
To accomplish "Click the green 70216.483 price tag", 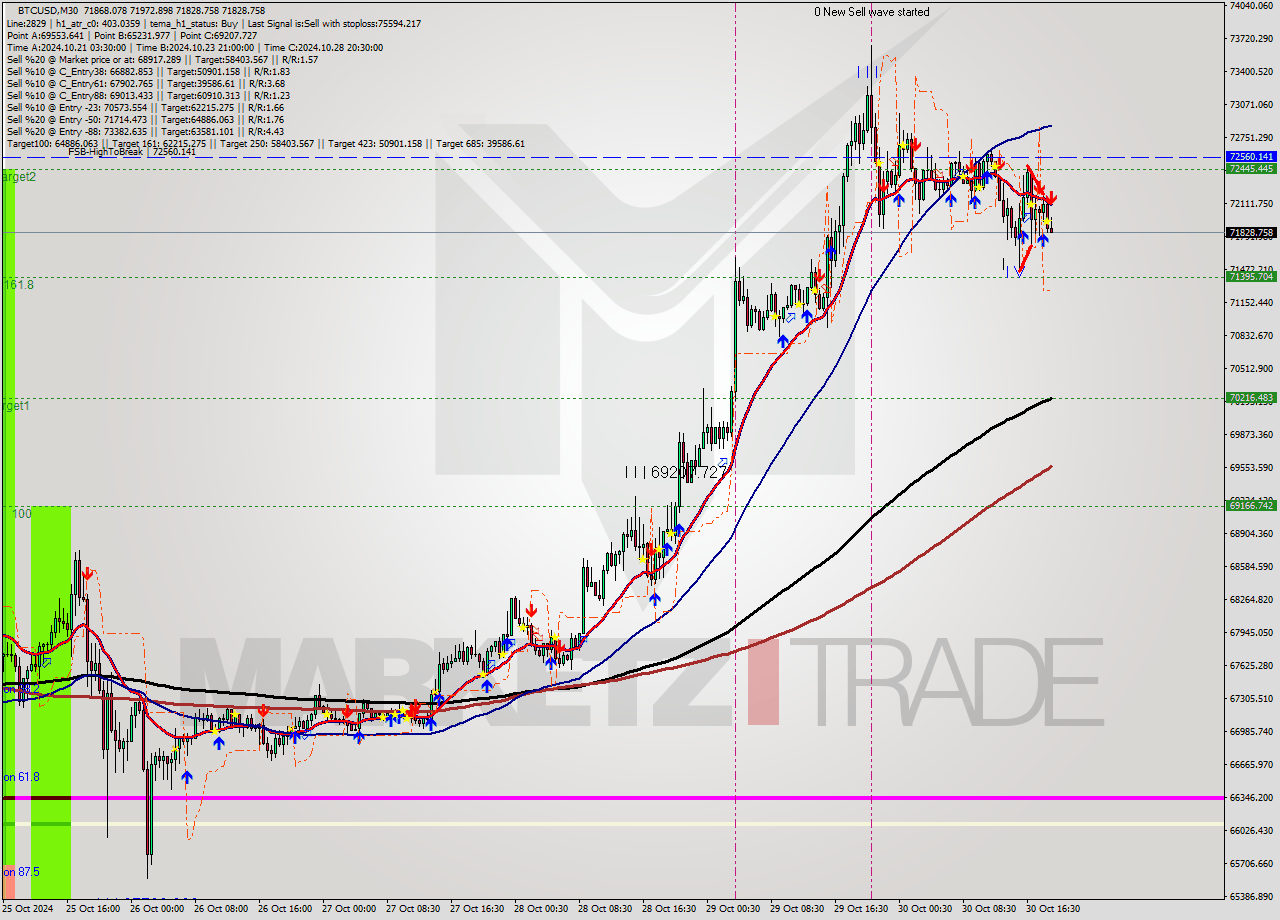I will 1250,398.
